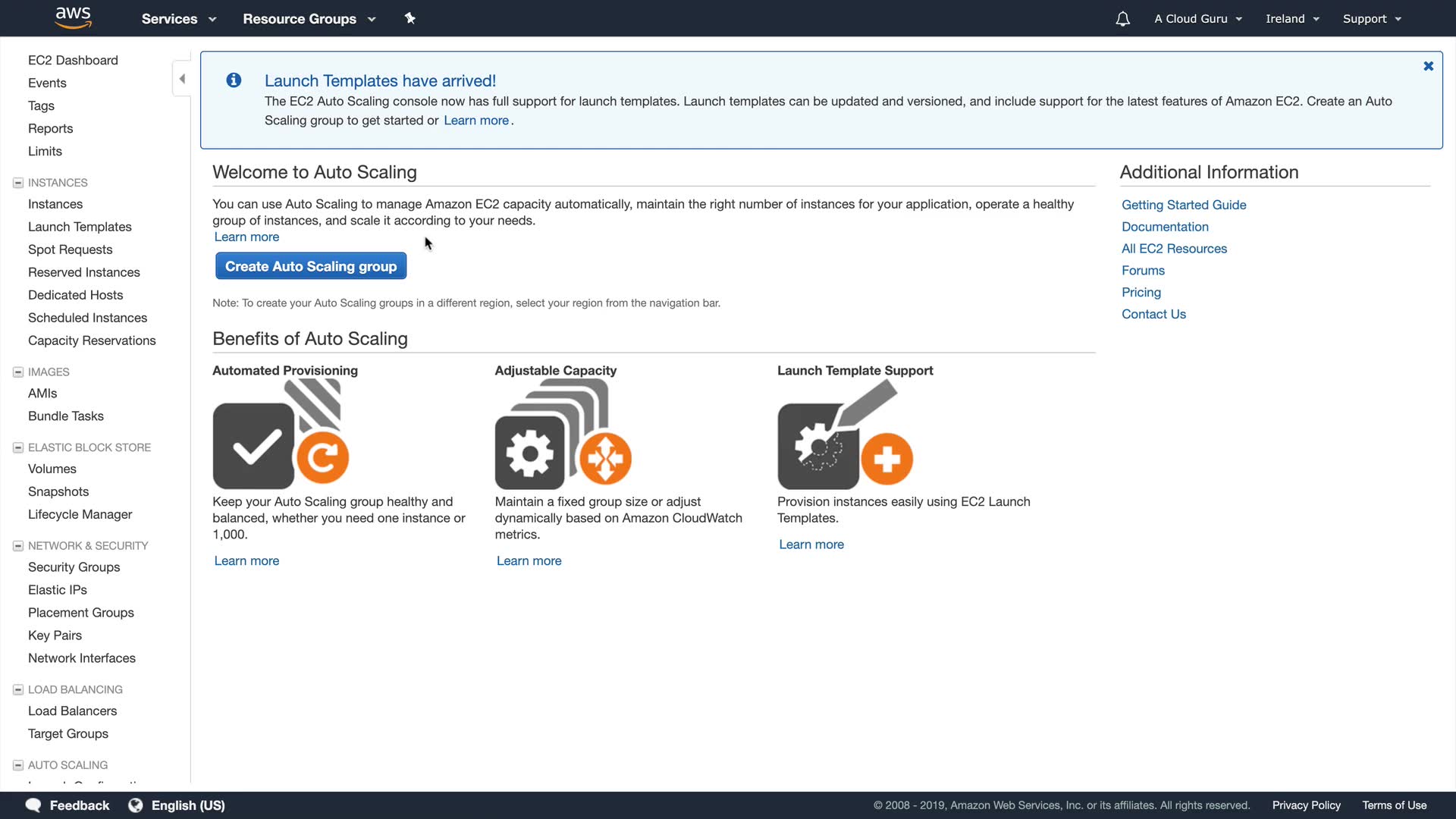Image resolution: width=1456 pixels, height=819 pixels.
Task: Dismiss the Launch Templates info banner
Action: pos(1428,66)
